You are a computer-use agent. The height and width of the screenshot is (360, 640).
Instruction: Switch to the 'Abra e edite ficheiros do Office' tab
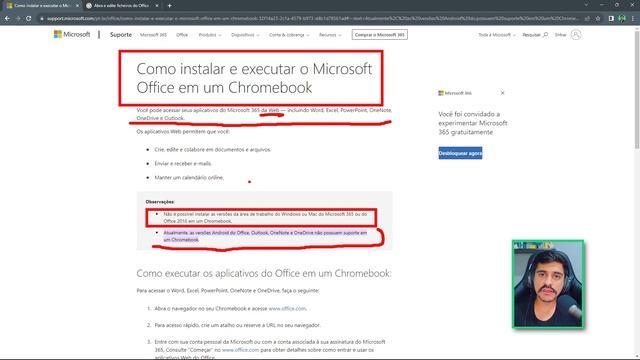coord(122,6)
